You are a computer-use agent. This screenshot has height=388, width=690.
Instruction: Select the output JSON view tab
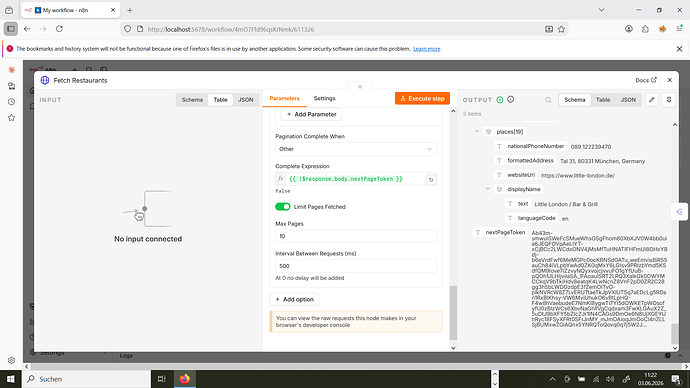[628, 100]
